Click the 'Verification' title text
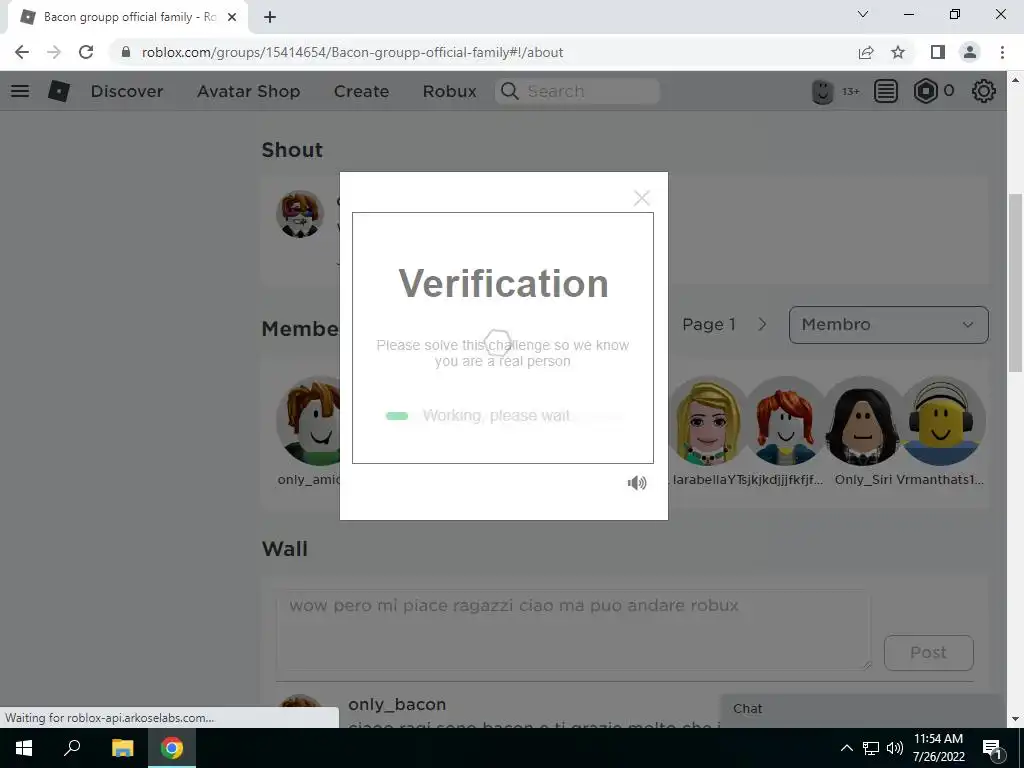The width and height of the screenshot is (1024, 768). (x=503, y=283)
